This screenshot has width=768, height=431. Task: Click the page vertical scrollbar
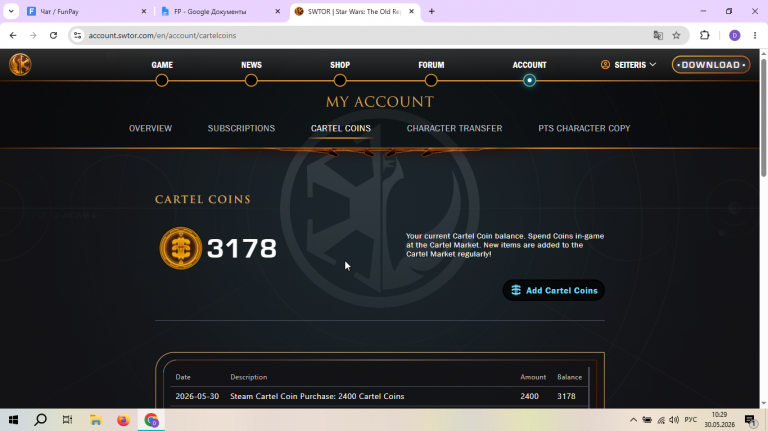pyautogui.click(x=764, y=117)
